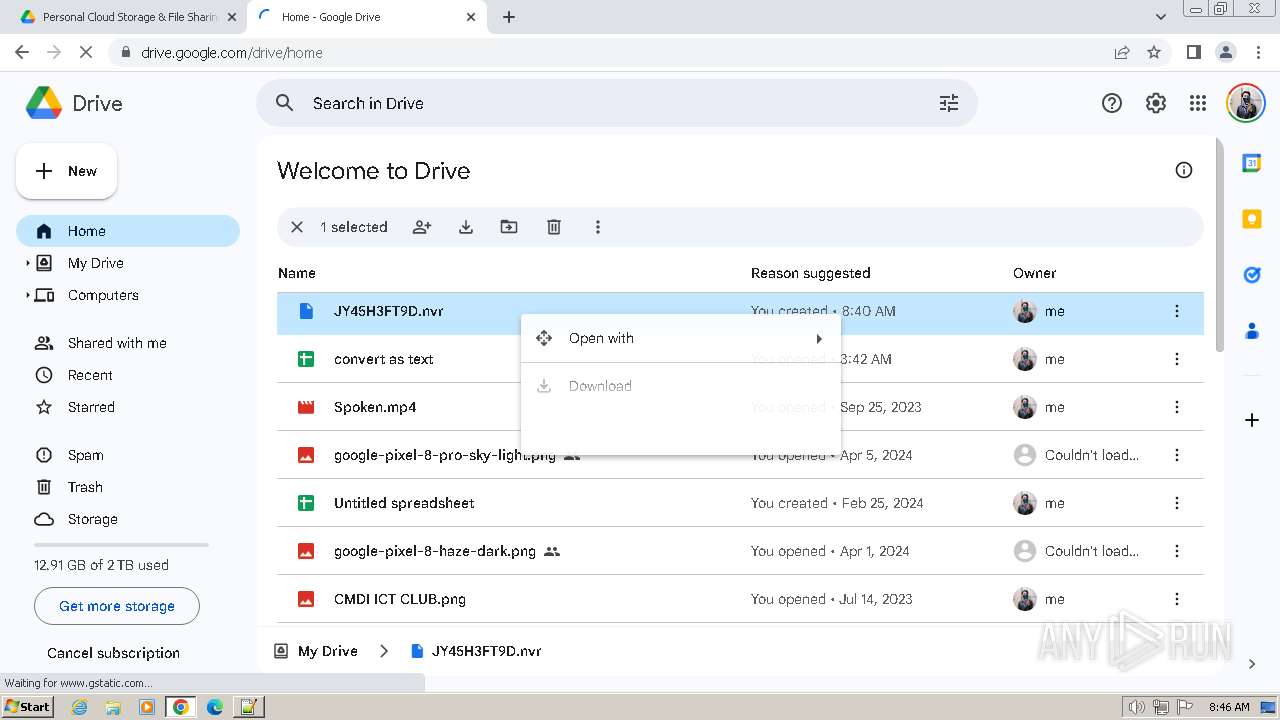Screen dimensions: 1280x720
Task: Expand the Computers tree arrow
Action: pos(28,295)
